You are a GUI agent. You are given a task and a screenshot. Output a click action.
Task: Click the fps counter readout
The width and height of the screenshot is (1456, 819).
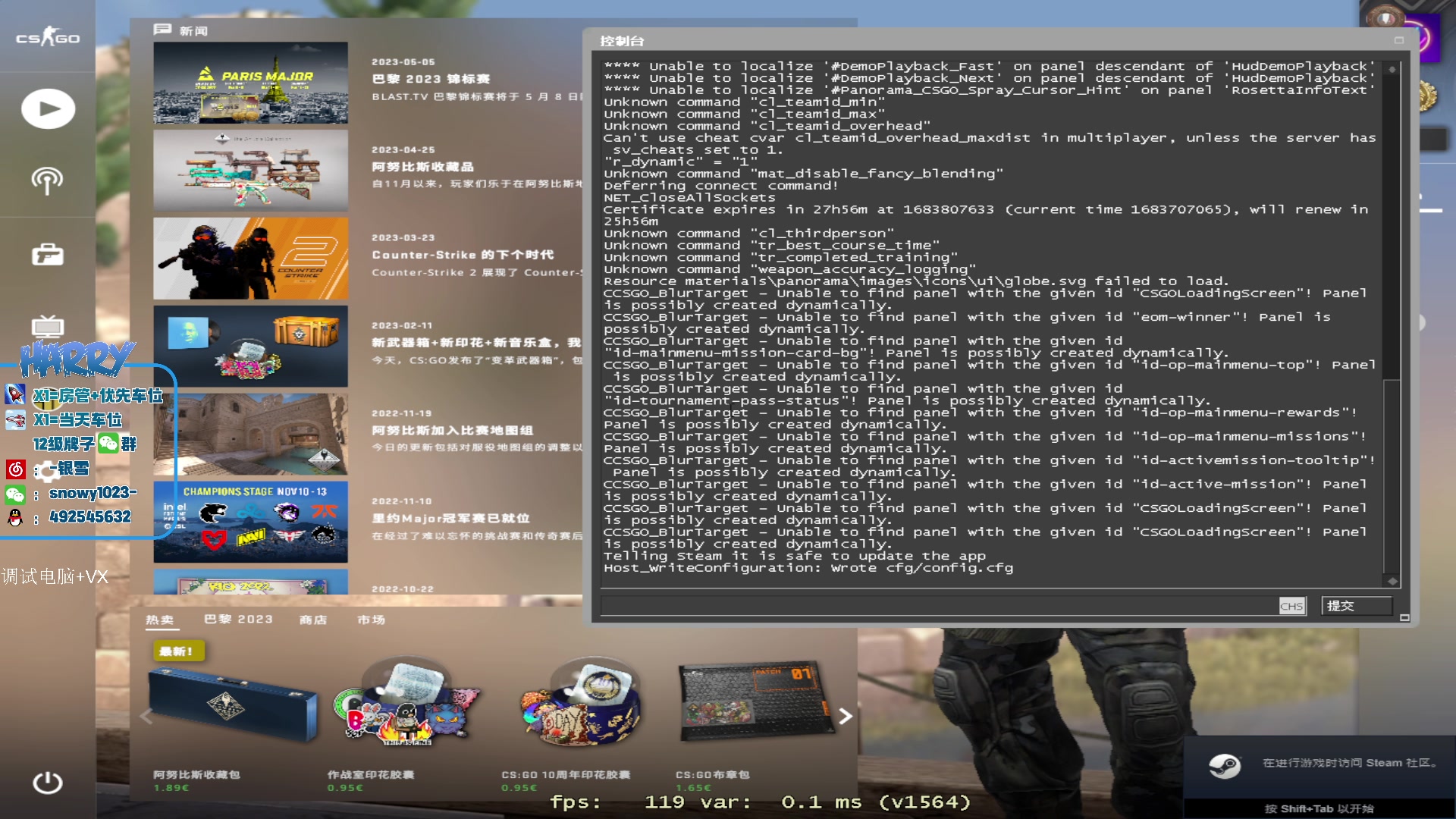click(x=760, y=802)
